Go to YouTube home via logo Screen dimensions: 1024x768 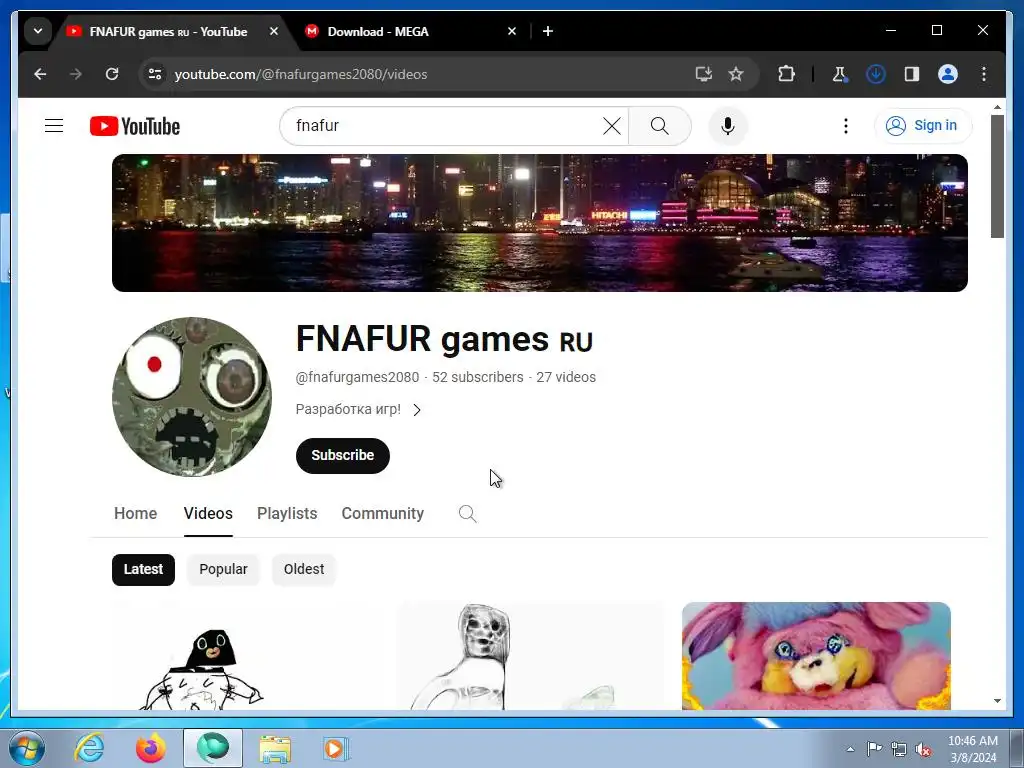click(x=135, y=126)
